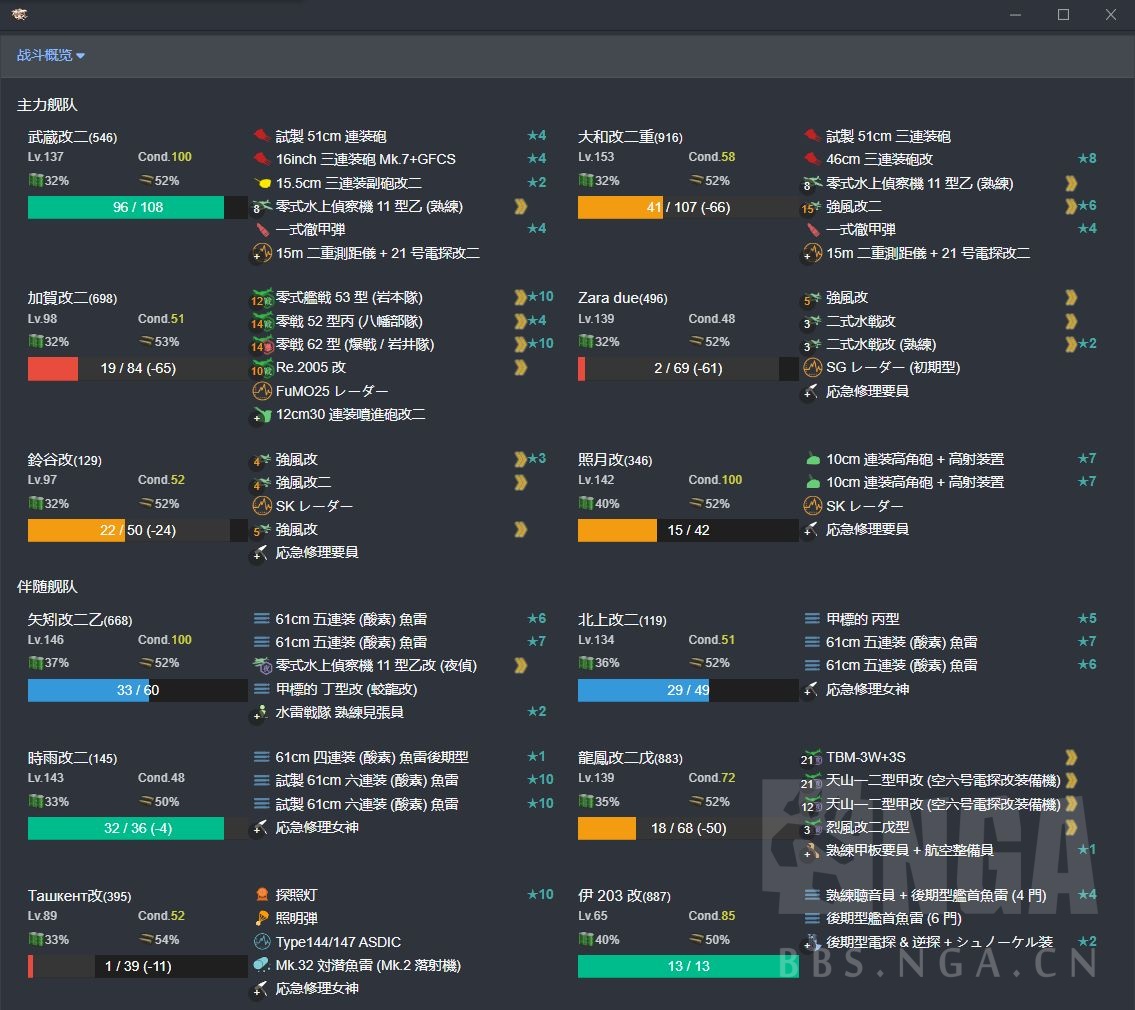
Task: Select the Mk.32 対潜魚雷 anti-submarine weapon icon
Action: coord(261,965)
